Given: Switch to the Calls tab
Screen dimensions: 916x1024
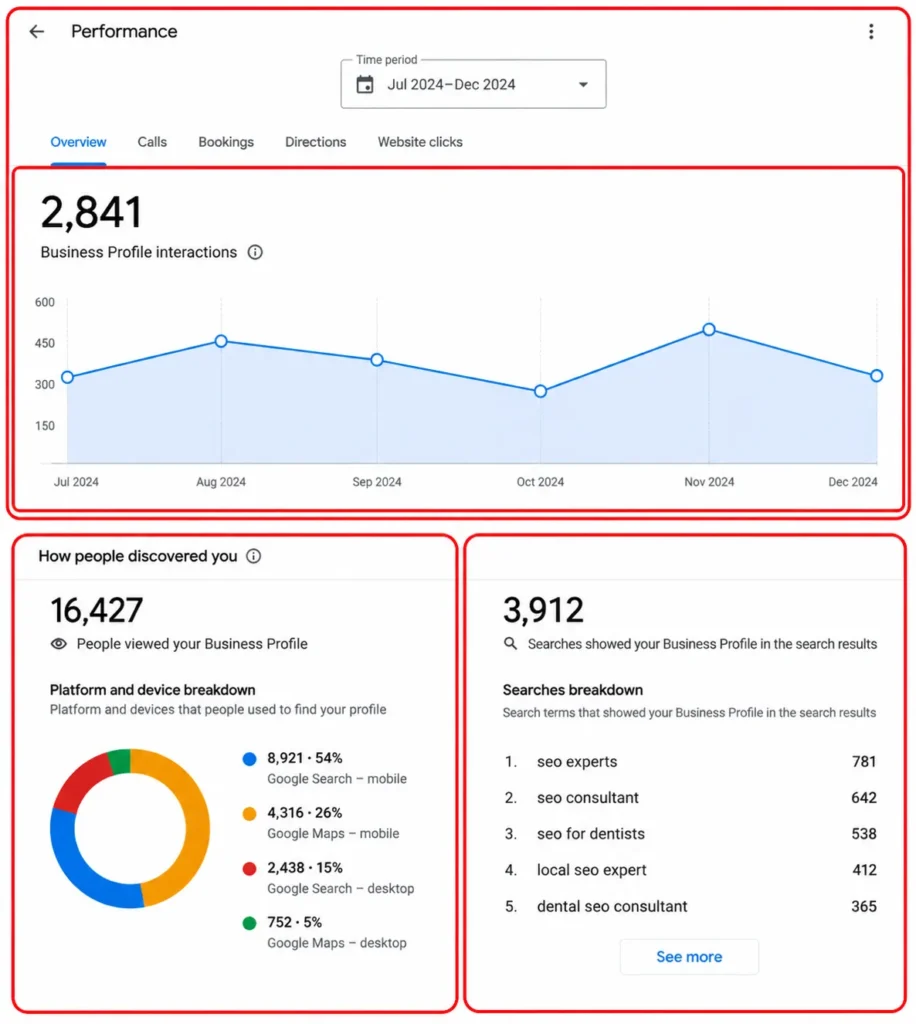Looking at the screenshot, I should pyautogui.click(x=152, y=142).
